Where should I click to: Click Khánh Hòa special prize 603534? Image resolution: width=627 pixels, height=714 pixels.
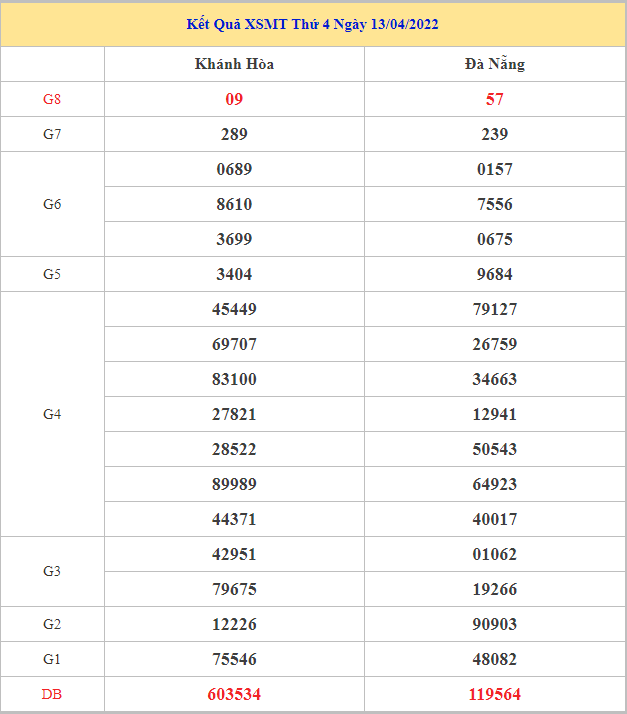point(234,694)
